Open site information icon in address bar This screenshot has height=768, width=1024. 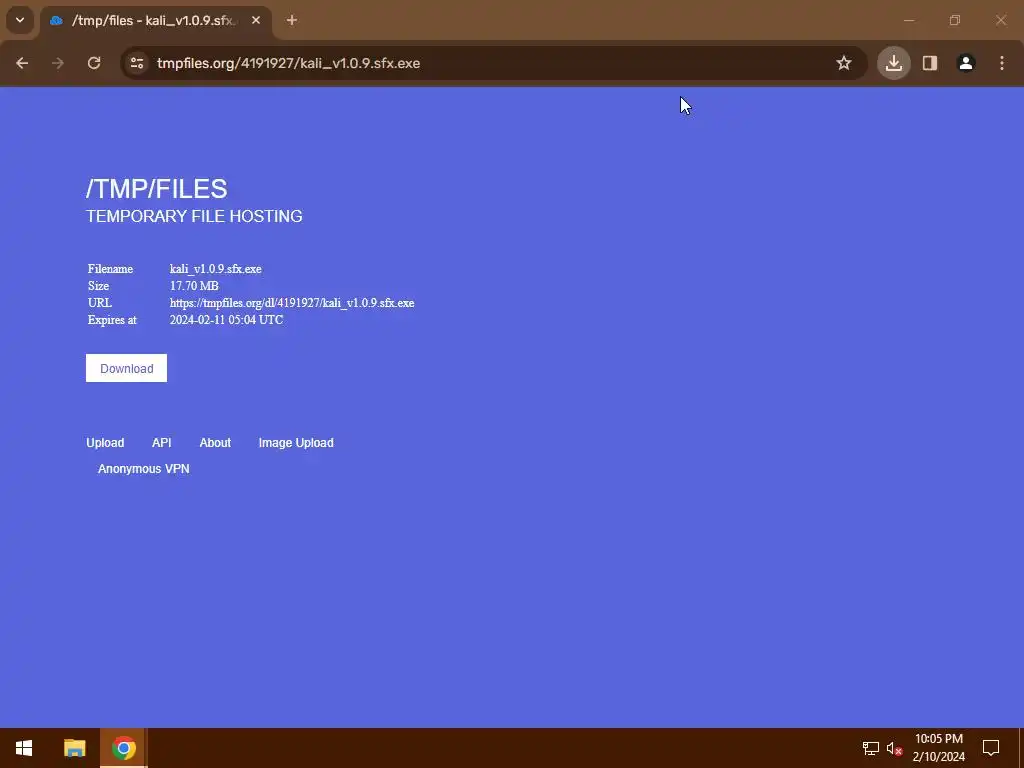(x=137, y=63)
